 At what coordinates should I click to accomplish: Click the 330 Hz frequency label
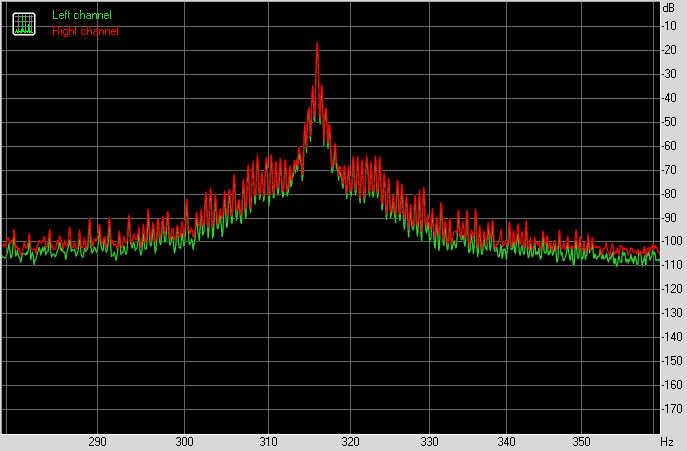(429, 441)
